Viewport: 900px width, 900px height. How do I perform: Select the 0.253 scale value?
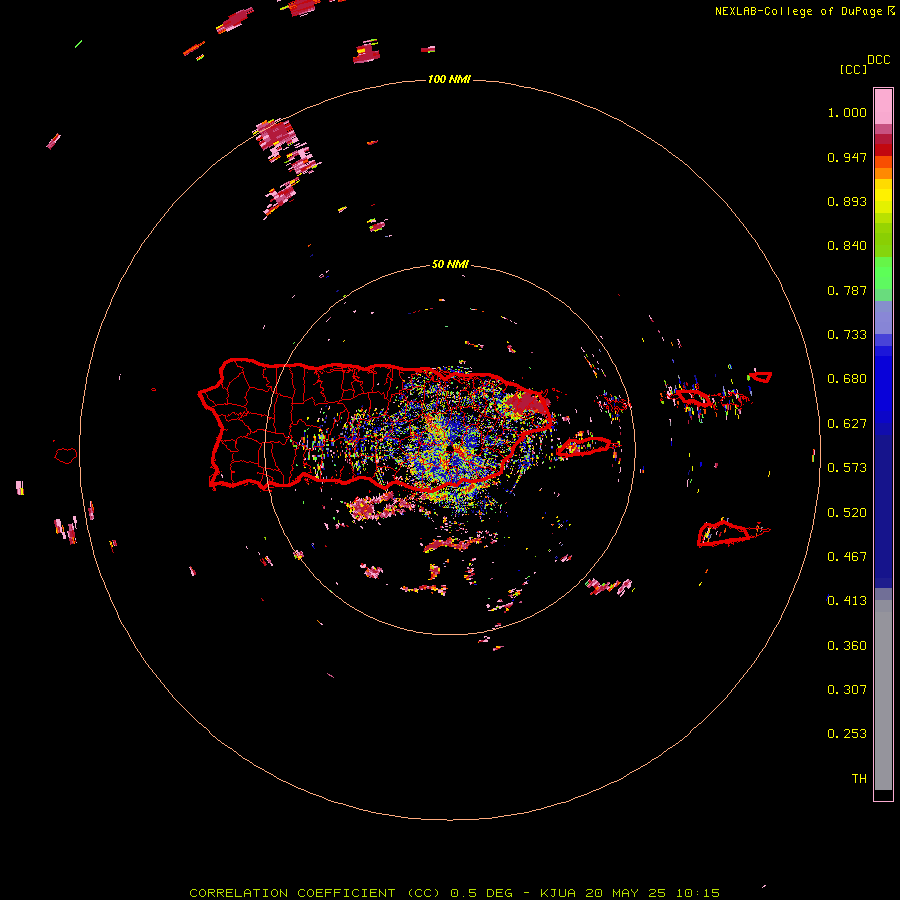pyautogui.click(x=847, y=734)
